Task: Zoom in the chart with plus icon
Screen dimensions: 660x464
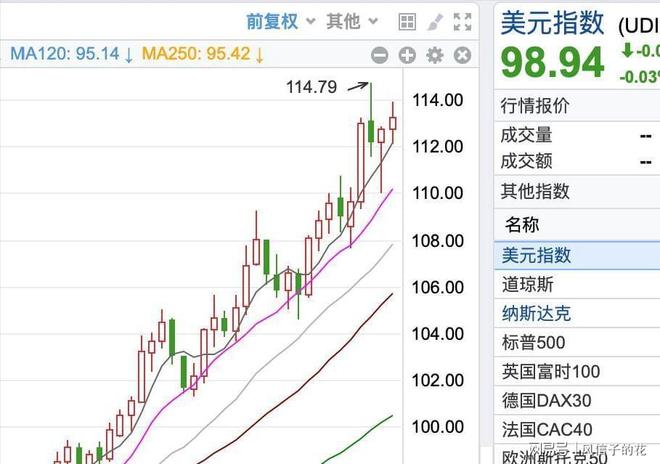Action: [407, 56]
